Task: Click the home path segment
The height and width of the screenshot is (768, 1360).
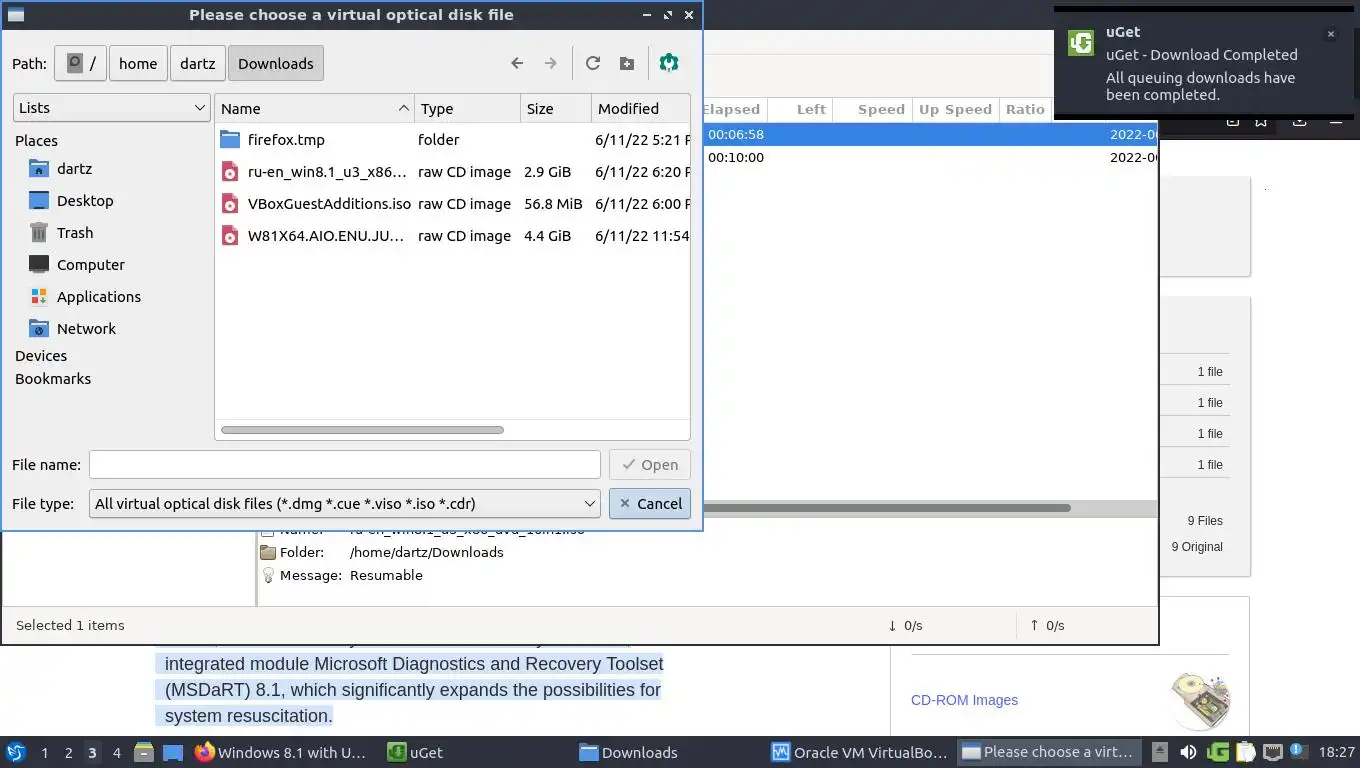Action: 138,63
